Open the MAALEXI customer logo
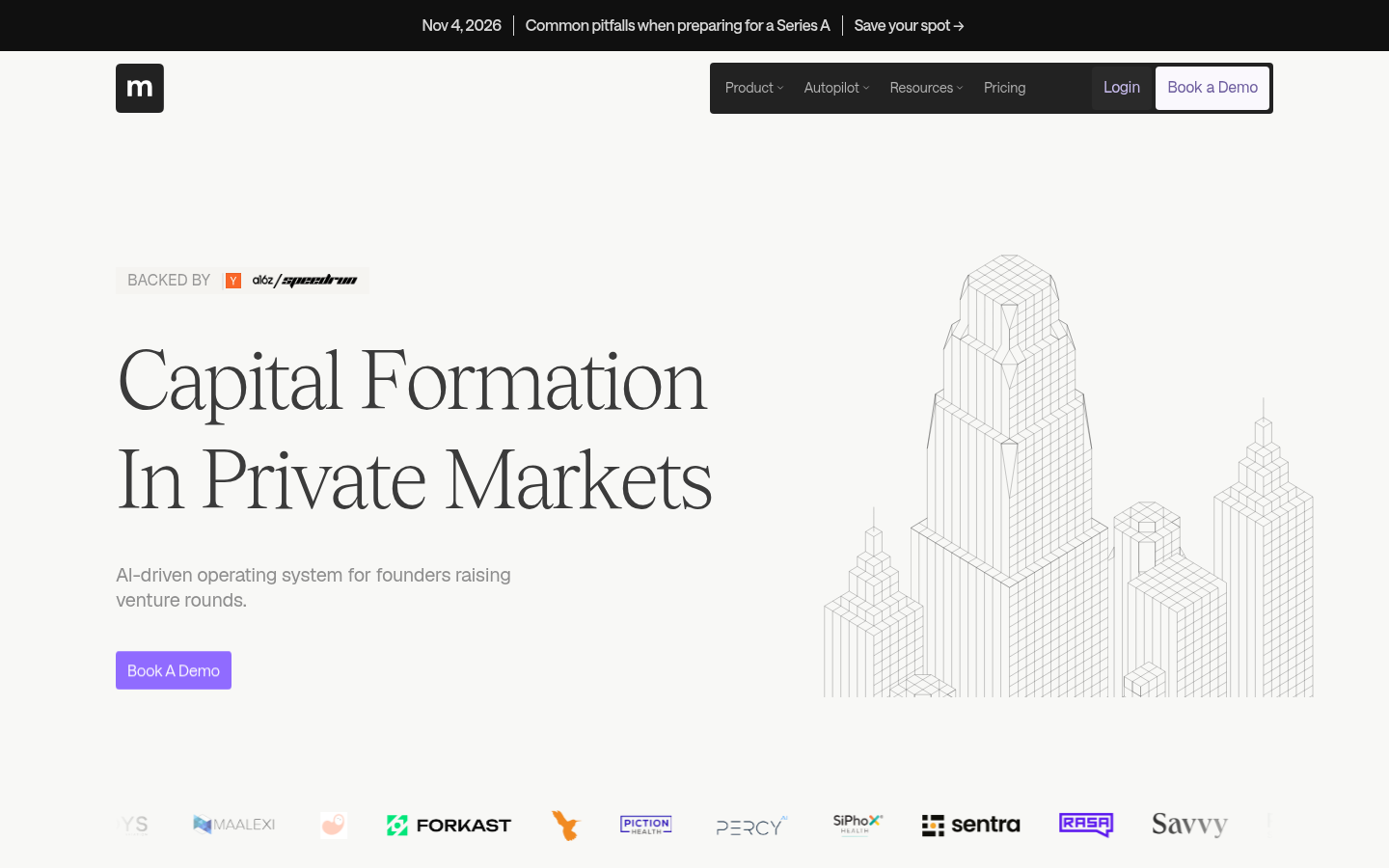This screenshot has width=1389, height=868. [x=234, y=825]
